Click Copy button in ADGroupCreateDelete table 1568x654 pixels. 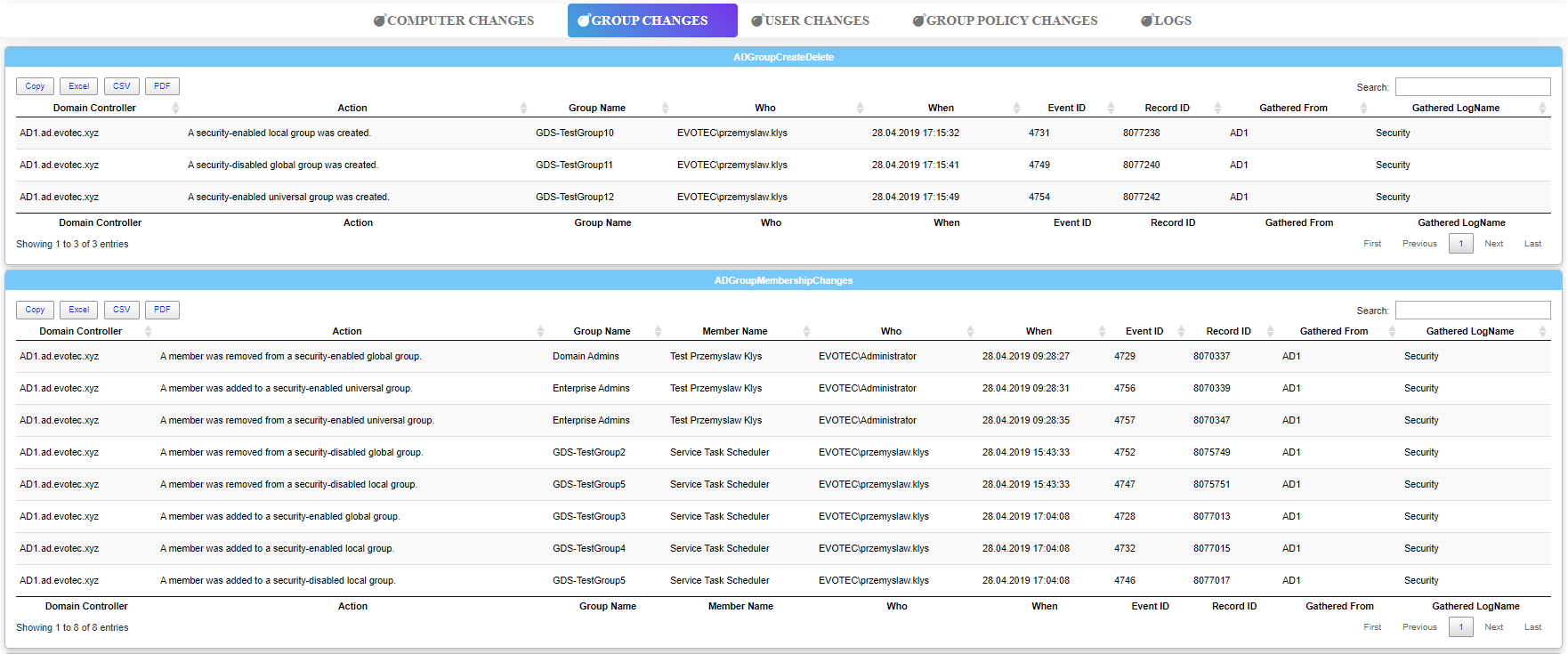(x=35, y=86)
